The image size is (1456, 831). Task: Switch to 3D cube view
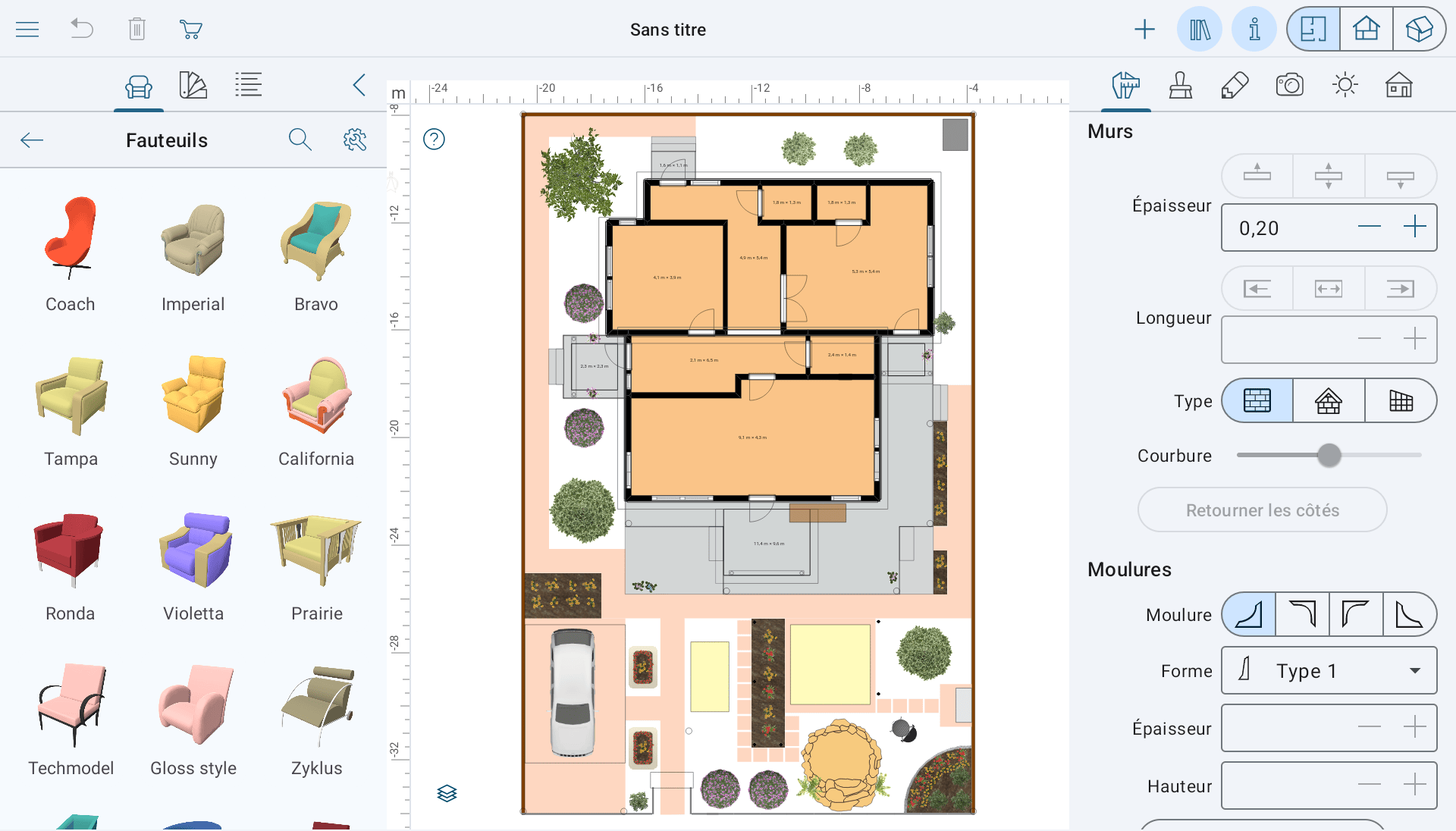coord(1418,30)
